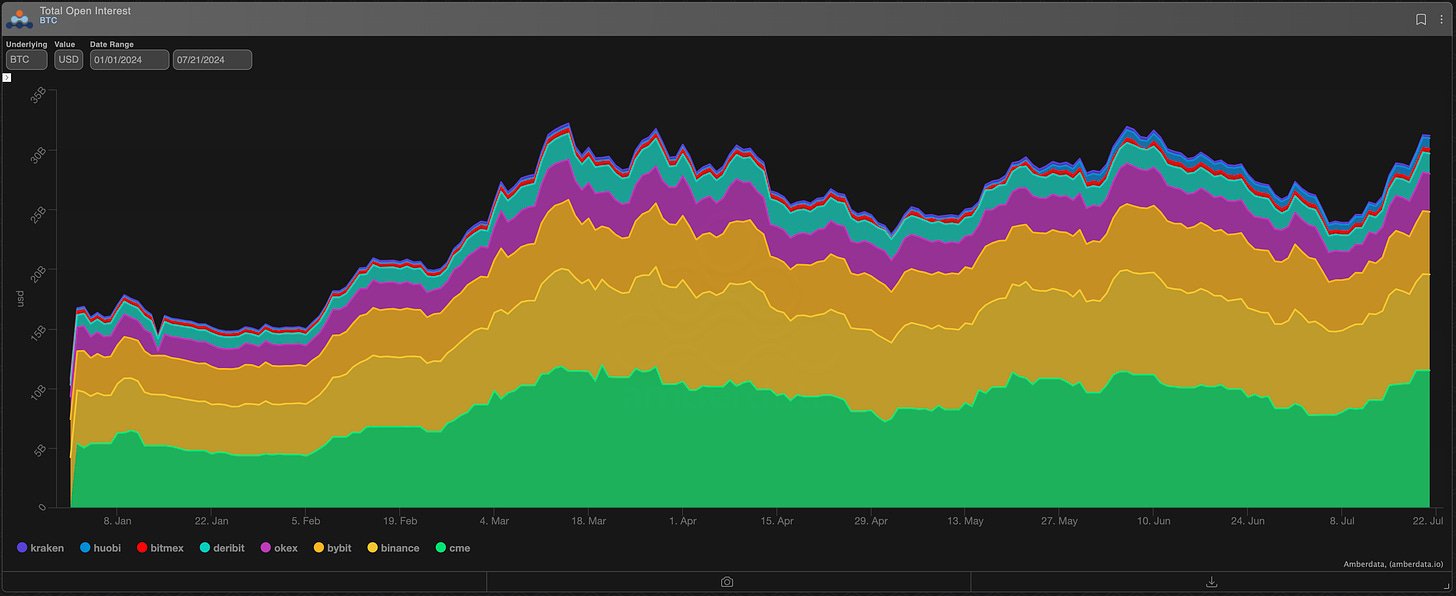1456x596 pixels.
Task: Click the 24. Jun x-axis label
Action: point(1248,521)
